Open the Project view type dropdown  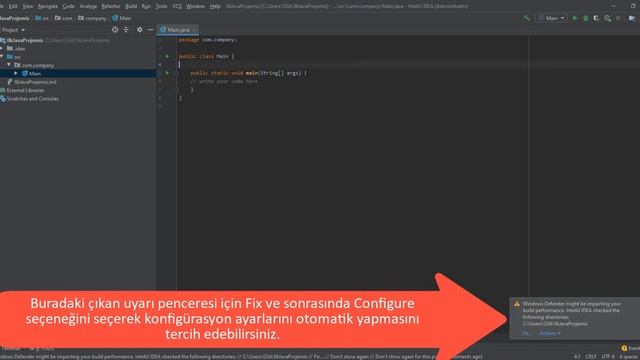point(13,30)
